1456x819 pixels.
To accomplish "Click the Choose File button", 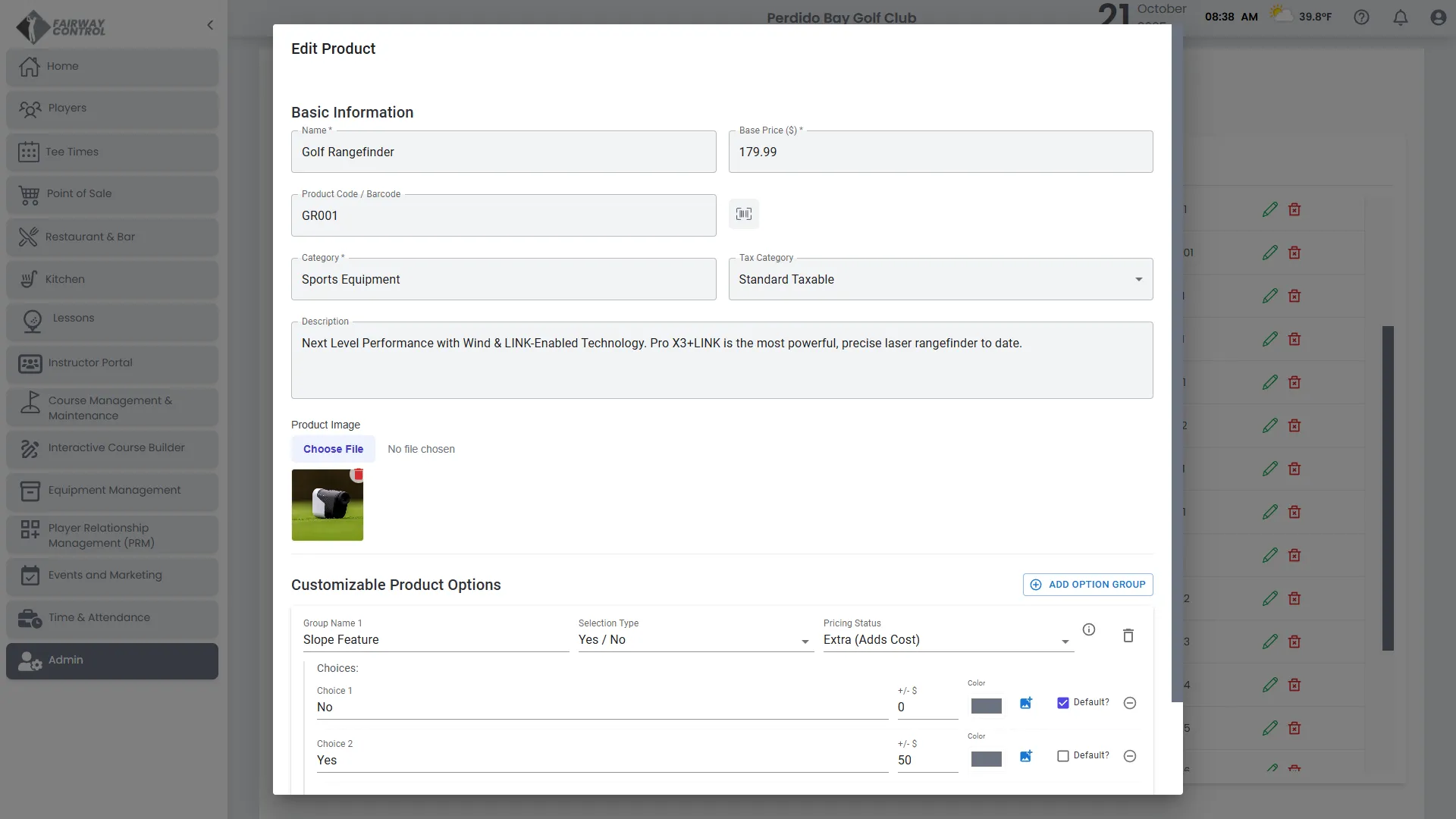I will 333,449.
